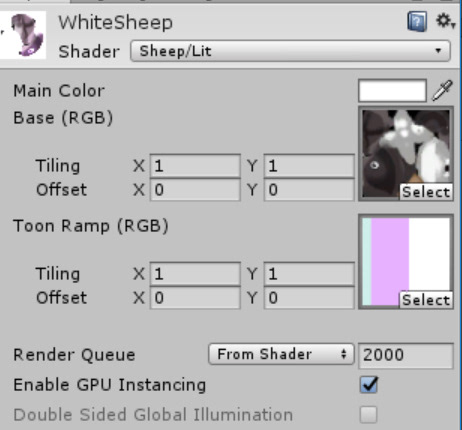Edit Toon Ramp Tiling X field
462x430 pixels.
click(x=195, y=274)
